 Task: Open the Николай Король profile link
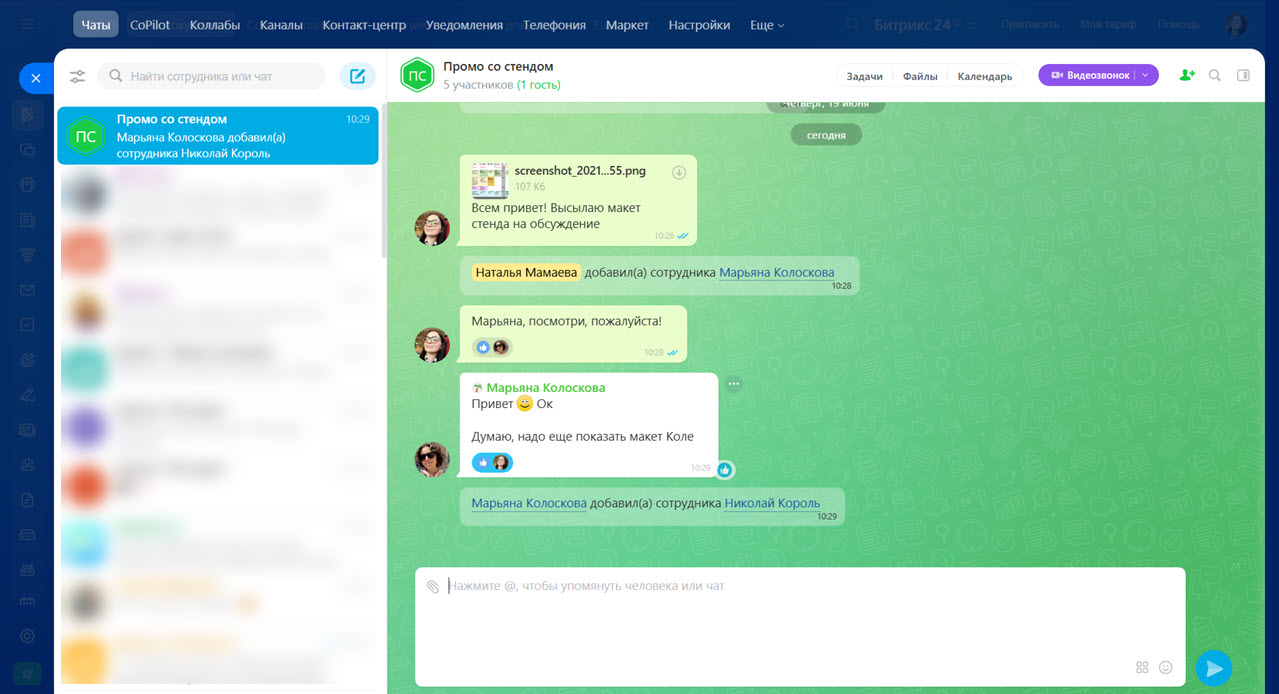click(772, 503)
